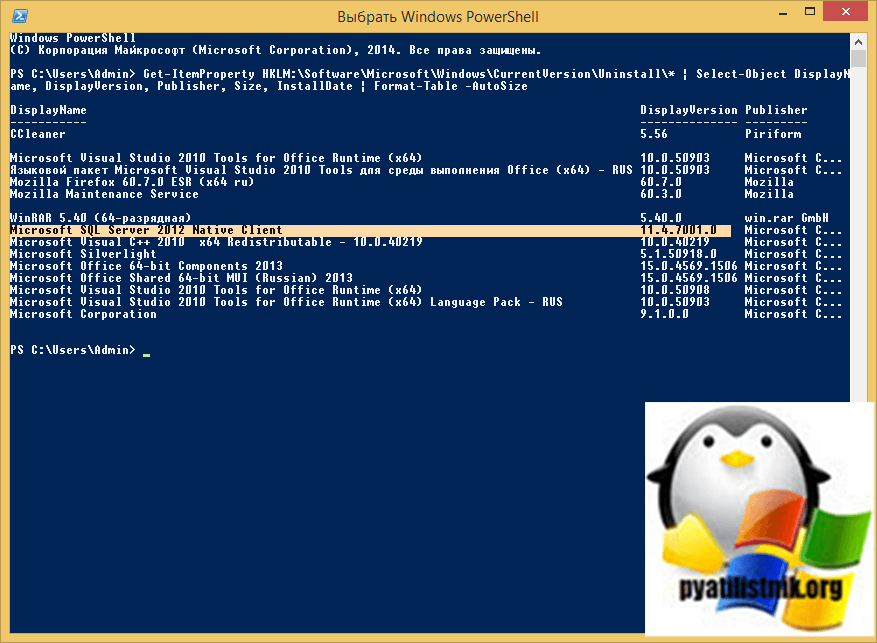Select the Mozilla Firefox 60.7.0 ESR line

click(131, 182)
